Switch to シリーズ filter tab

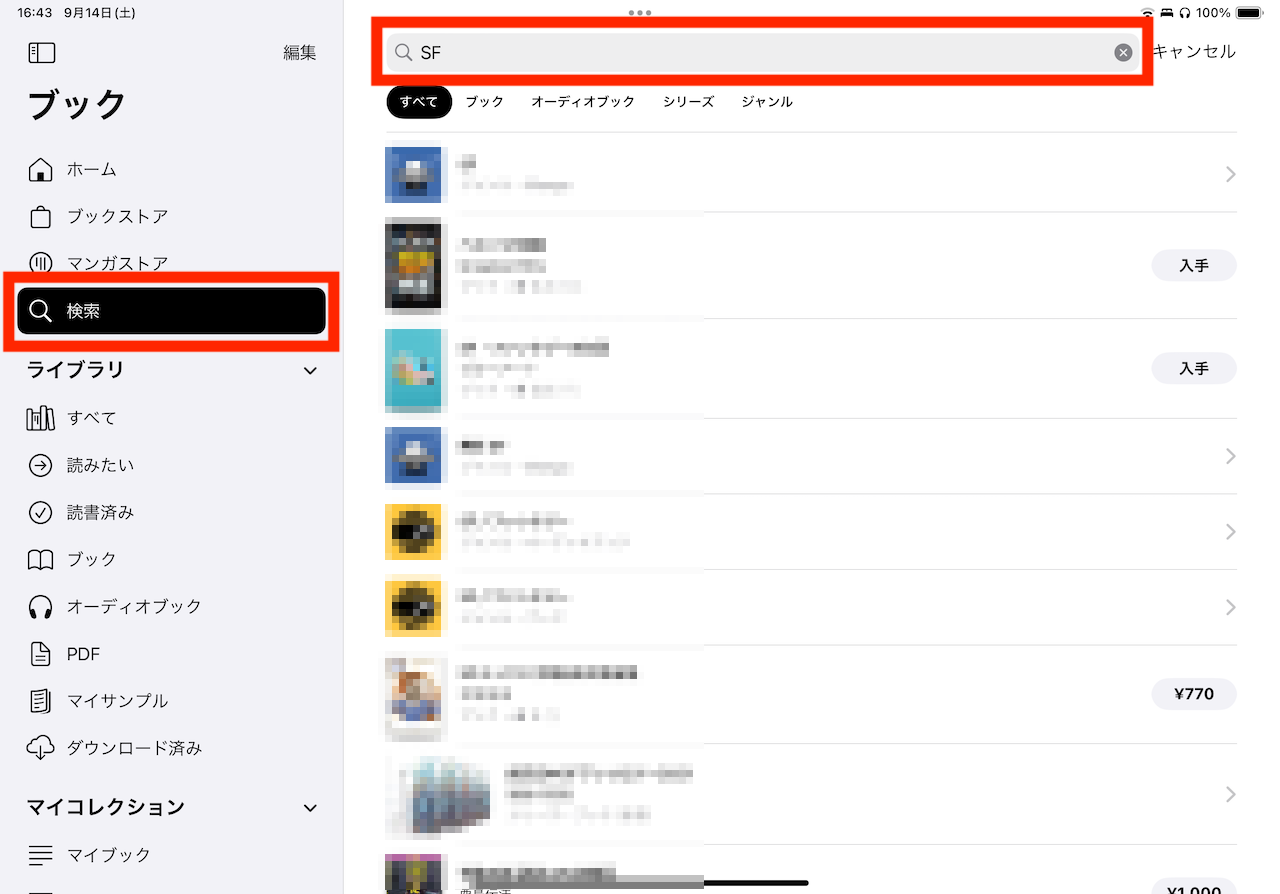click(688, 102)
